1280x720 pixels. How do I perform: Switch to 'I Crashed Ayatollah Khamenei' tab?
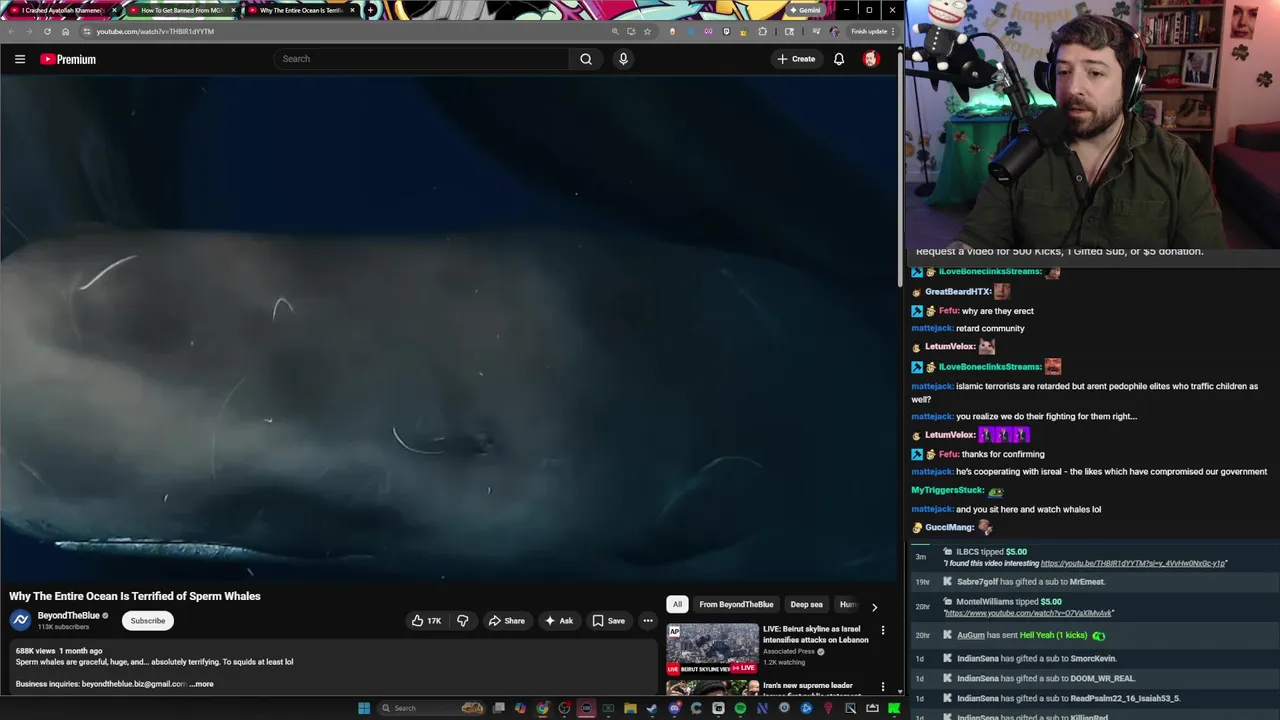(x=62, y=10)
